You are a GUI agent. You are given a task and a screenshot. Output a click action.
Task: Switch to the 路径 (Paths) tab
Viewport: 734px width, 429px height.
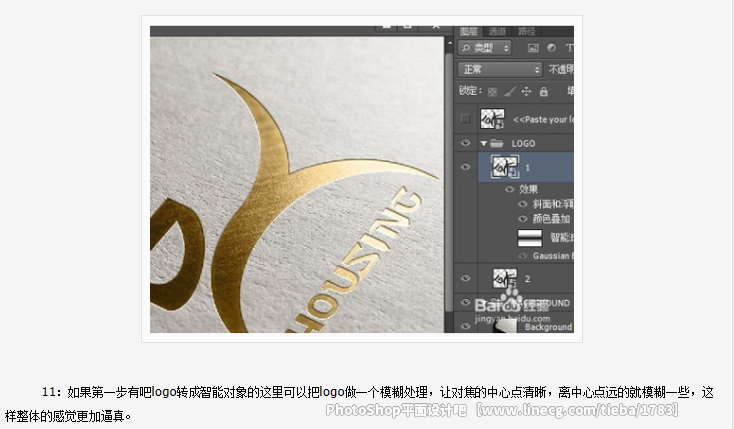[x=526, y=31]
